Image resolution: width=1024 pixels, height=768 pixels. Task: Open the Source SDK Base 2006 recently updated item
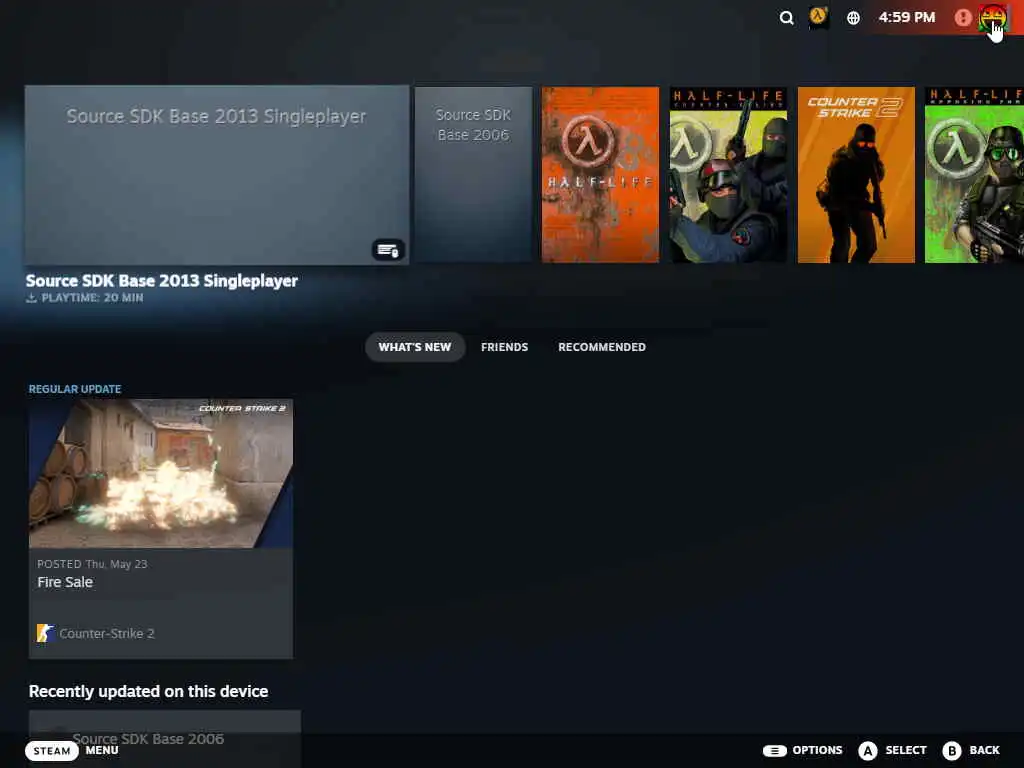[x=165, y=738]
